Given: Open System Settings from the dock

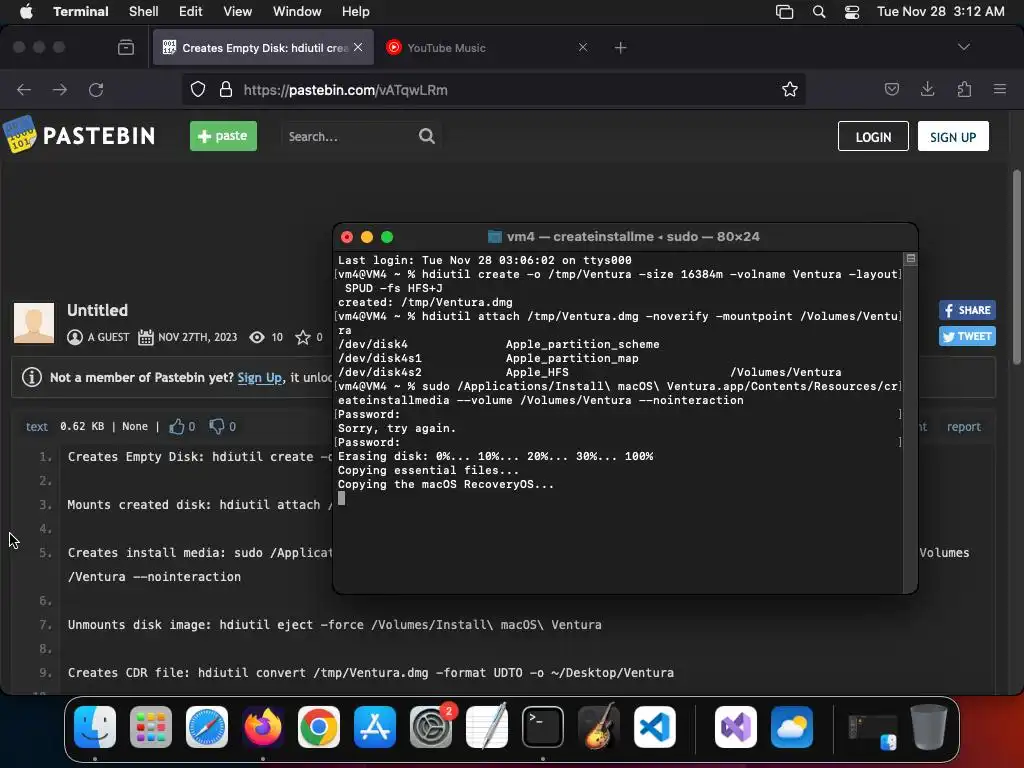Looking at the screenshot, I should tap(431, 727).
